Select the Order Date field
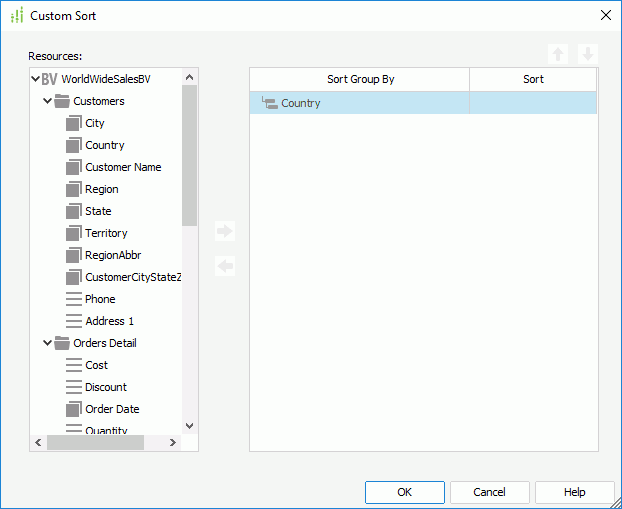 (x=112, y=409)
